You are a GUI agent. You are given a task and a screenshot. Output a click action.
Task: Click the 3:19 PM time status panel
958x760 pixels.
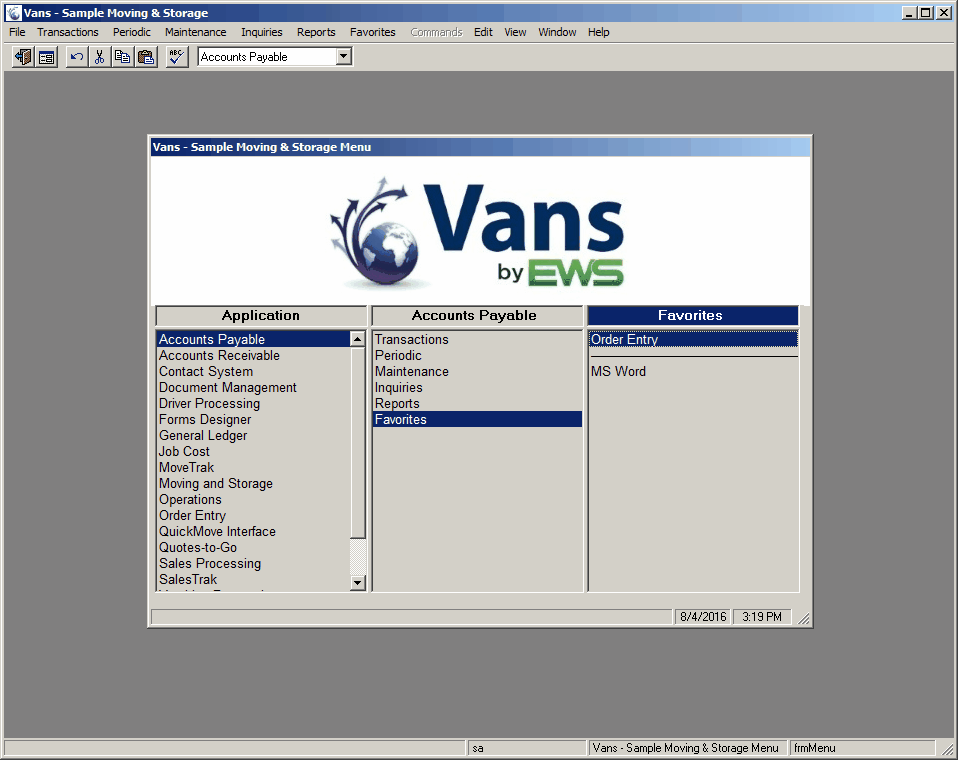[x=762, y=617]
